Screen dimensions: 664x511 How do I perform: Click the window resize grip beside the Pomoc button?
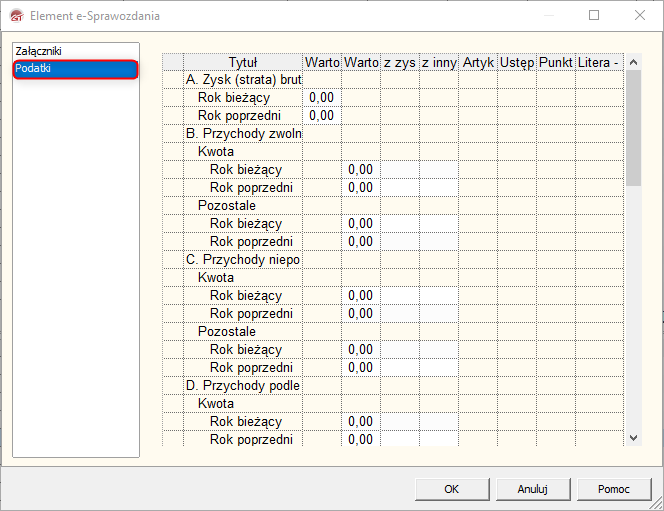[x=657, y=504]
